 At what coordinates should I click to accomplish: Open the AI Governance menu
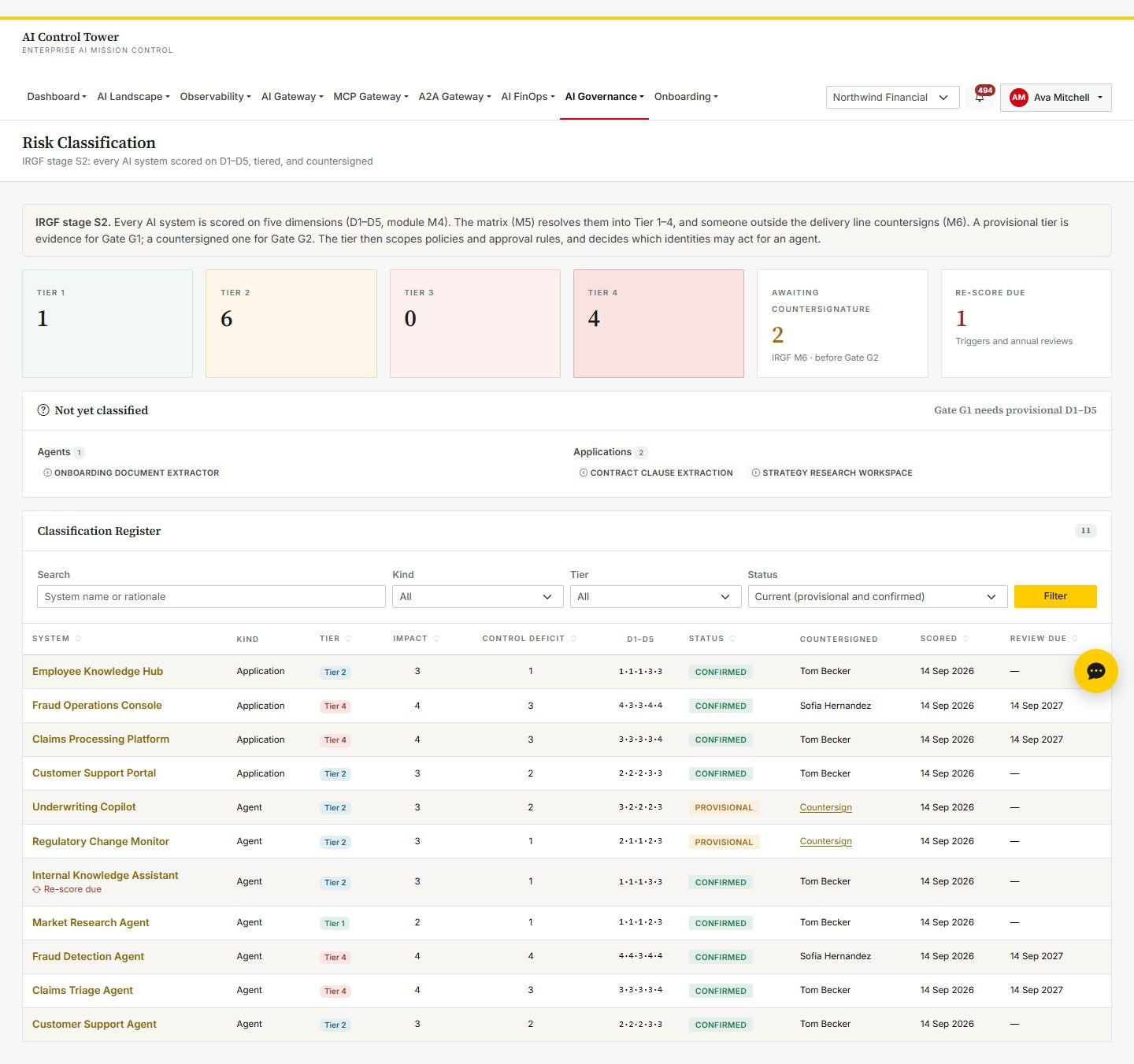[x=604, y=97]
